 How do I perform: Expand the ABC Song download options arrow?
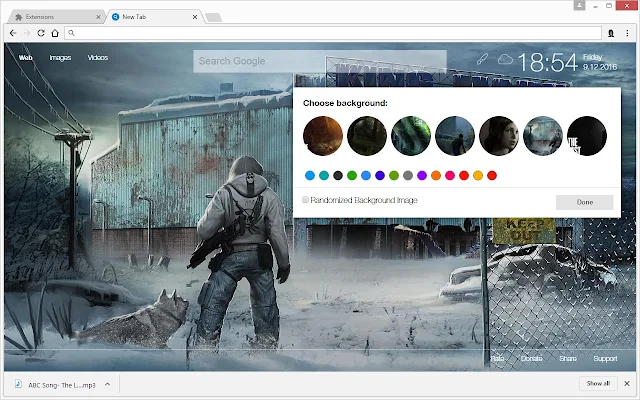click(107, 384)
